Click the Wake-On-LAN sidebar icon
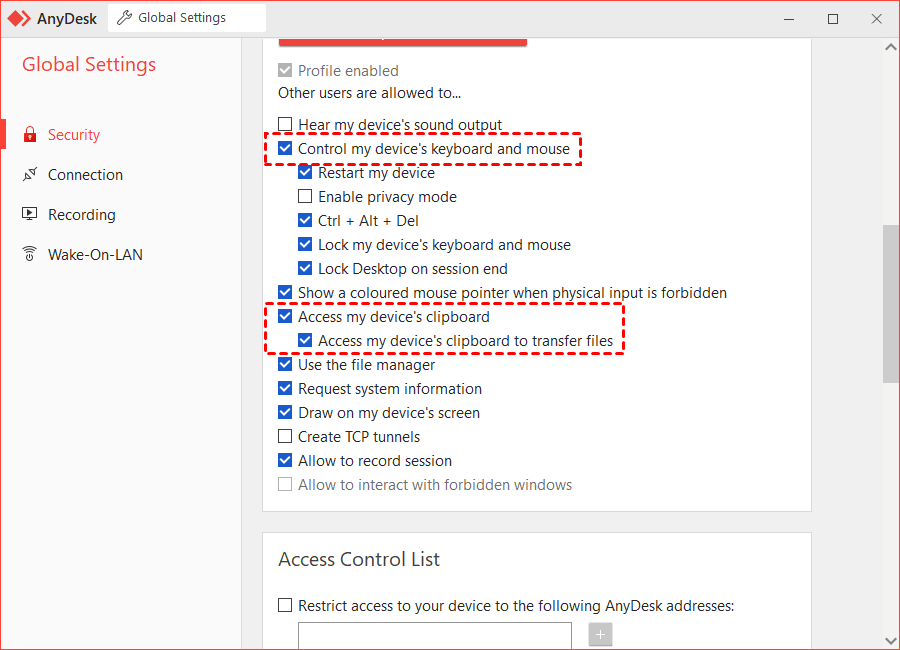 pos(29,255)
